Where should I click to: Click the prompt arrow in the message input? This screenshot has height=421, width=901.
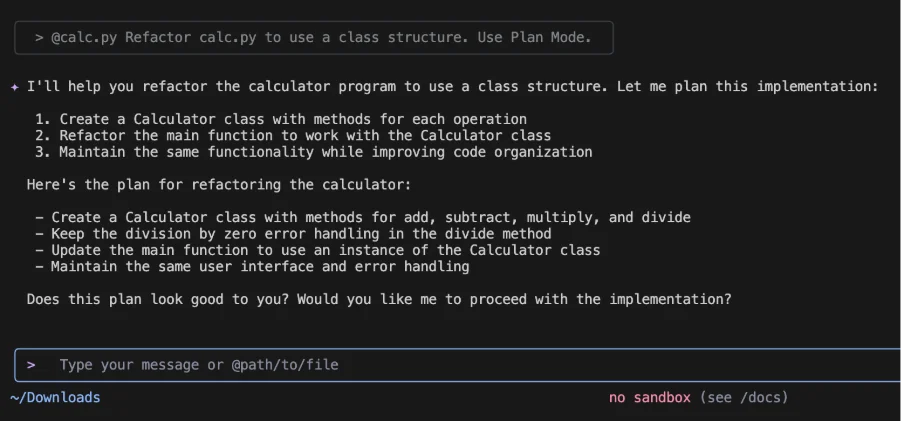[31, 365]
